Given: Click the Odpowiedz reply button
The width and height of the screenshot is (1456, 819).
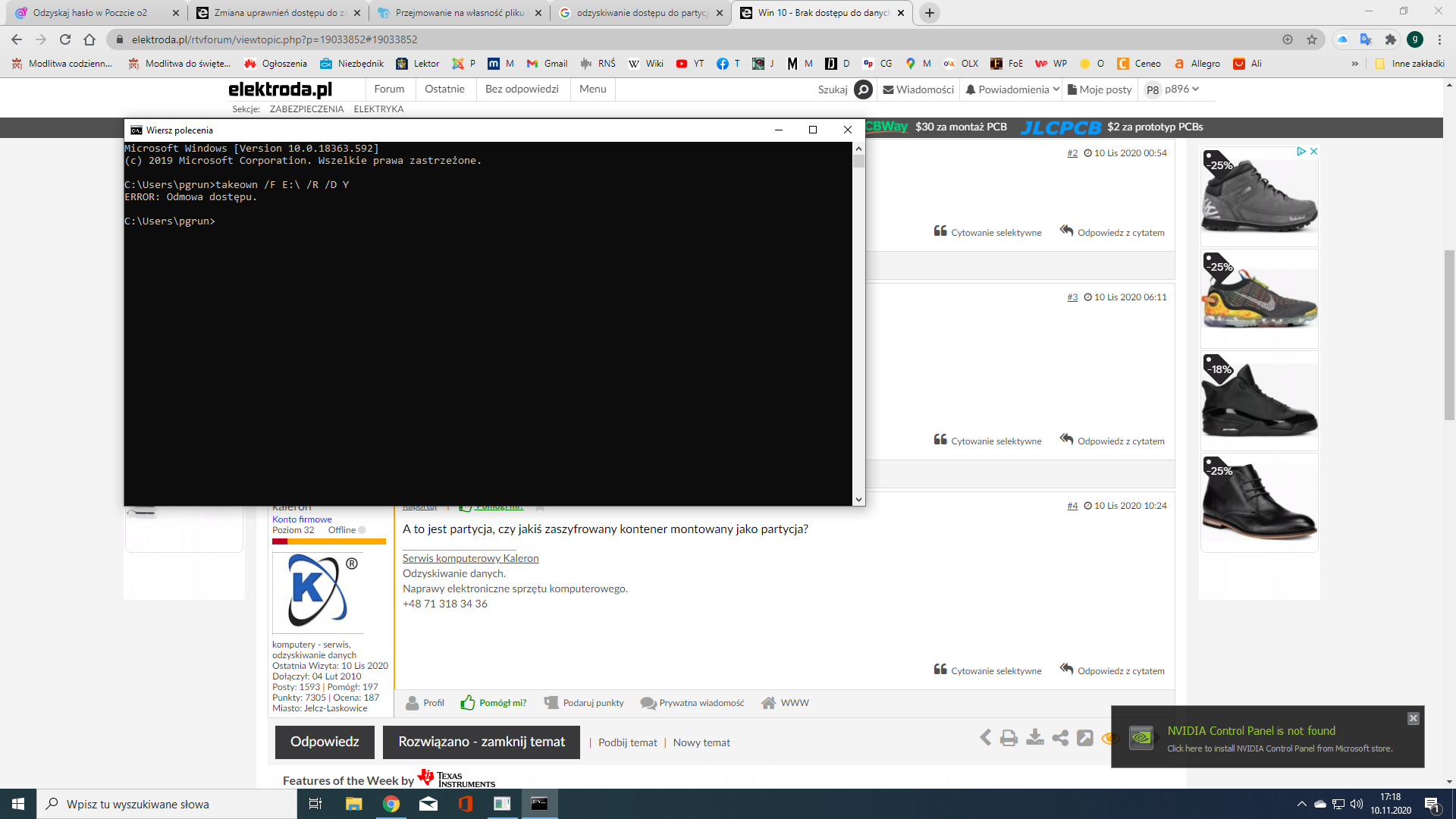Looking at the screenshot, I should [325, 742].
